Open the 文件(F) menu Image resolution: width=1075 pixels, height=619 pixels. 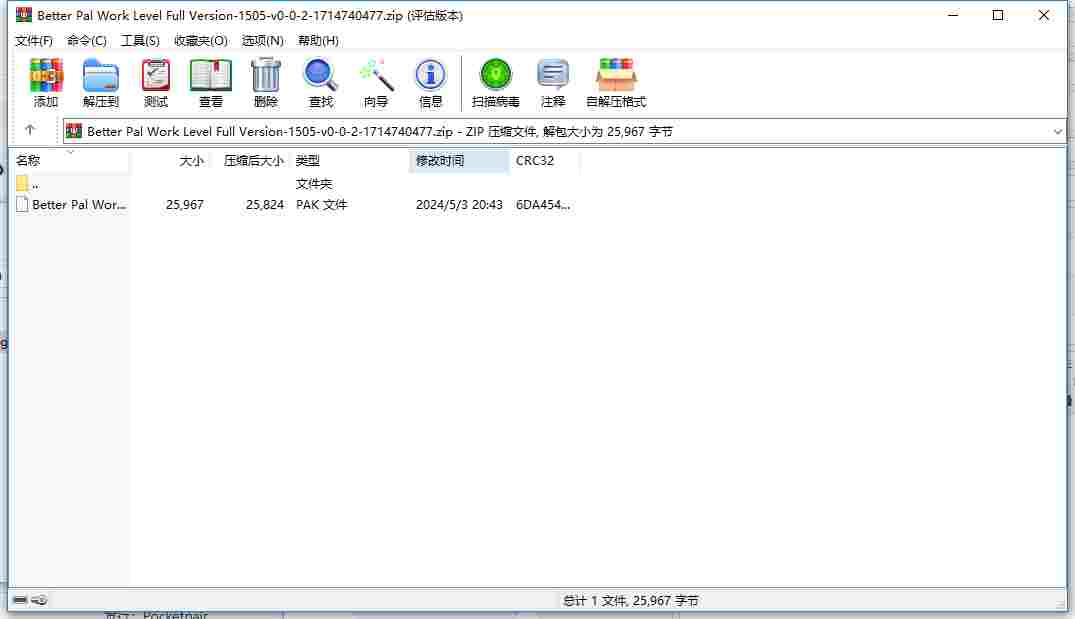(34, 40)
